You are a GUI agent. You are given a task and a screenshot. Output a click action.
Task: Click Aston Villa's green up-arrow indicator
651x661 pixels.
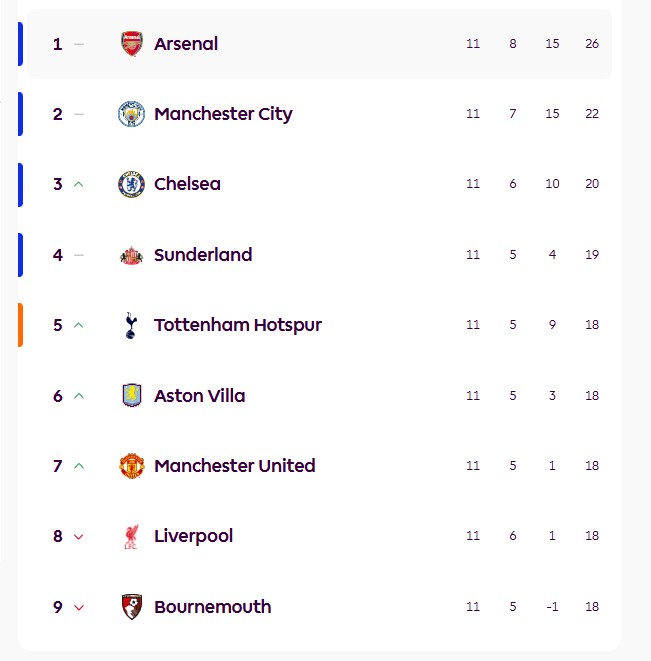[x=79, y=396]
